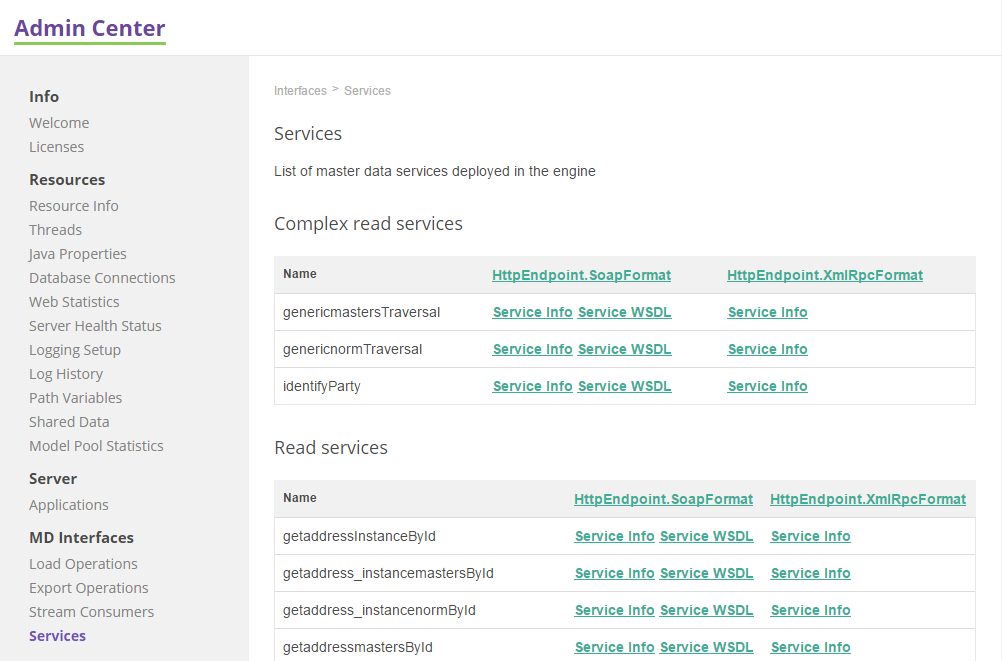
Task: View Service WSDL for genericmastersTraversal
Action: click(x=624, y=312)
